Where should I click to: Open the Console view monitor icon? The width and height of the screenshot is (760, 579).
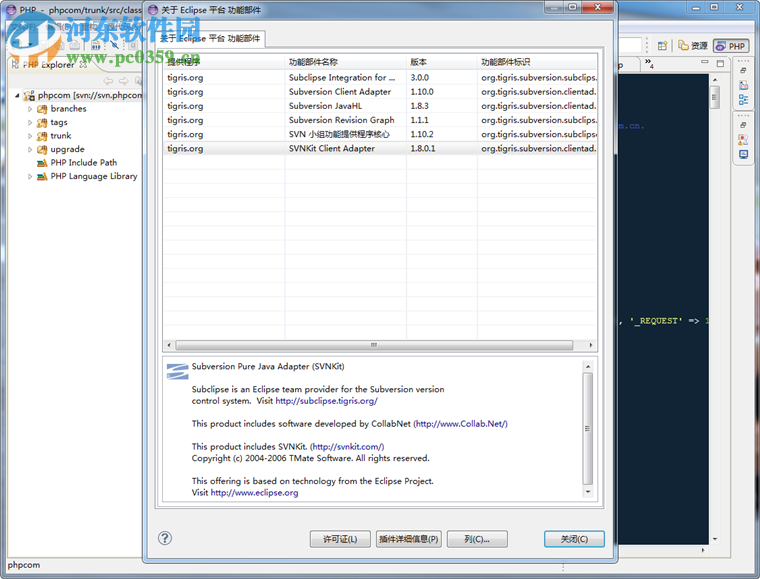click(743, 155)
